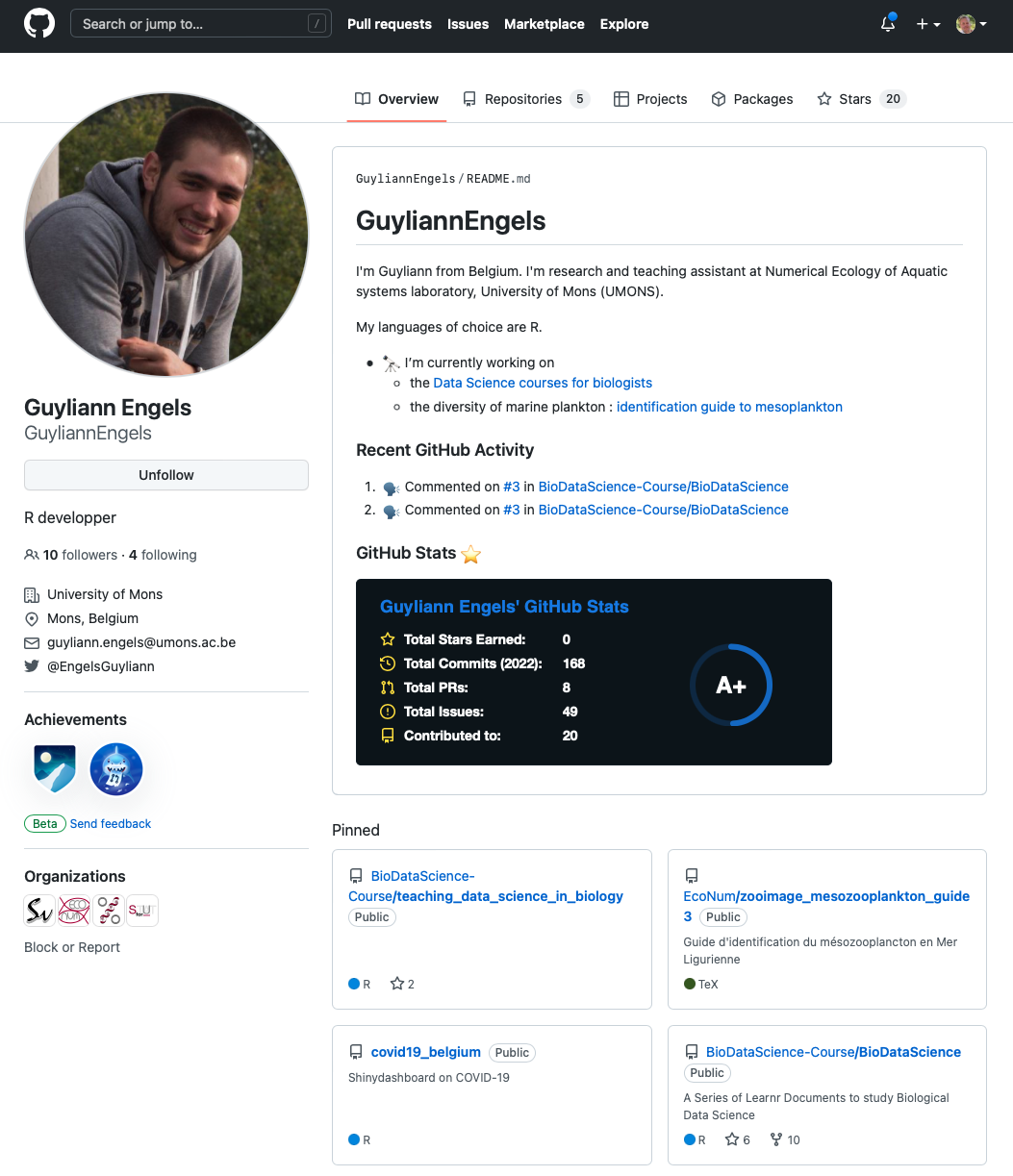Open Send feedback link

coord(111,824)
